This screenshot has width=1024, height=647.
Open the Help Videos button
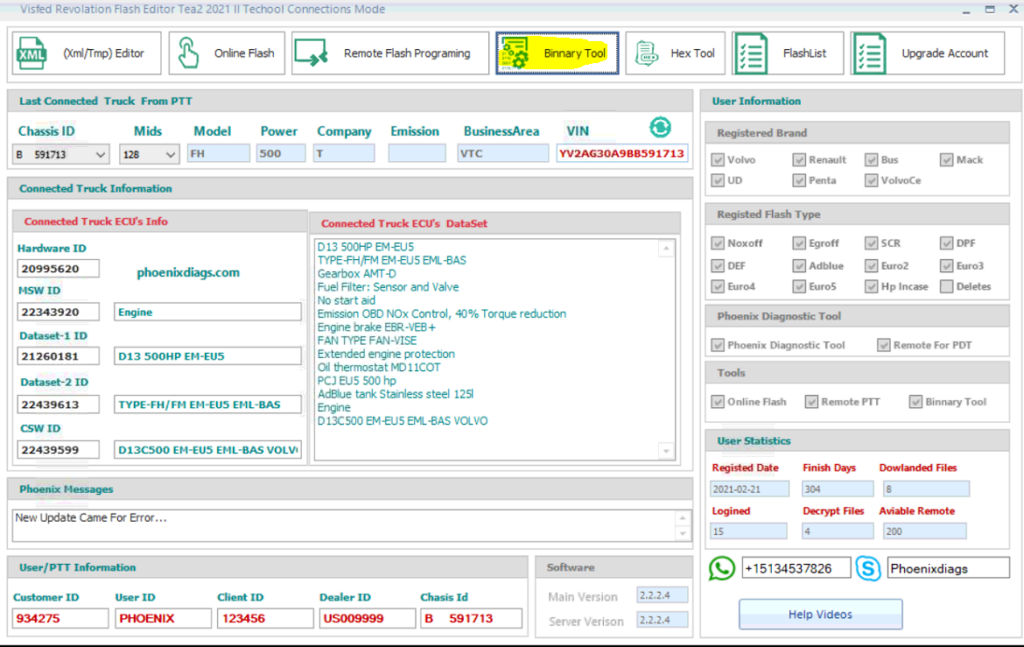pos(821,614)
